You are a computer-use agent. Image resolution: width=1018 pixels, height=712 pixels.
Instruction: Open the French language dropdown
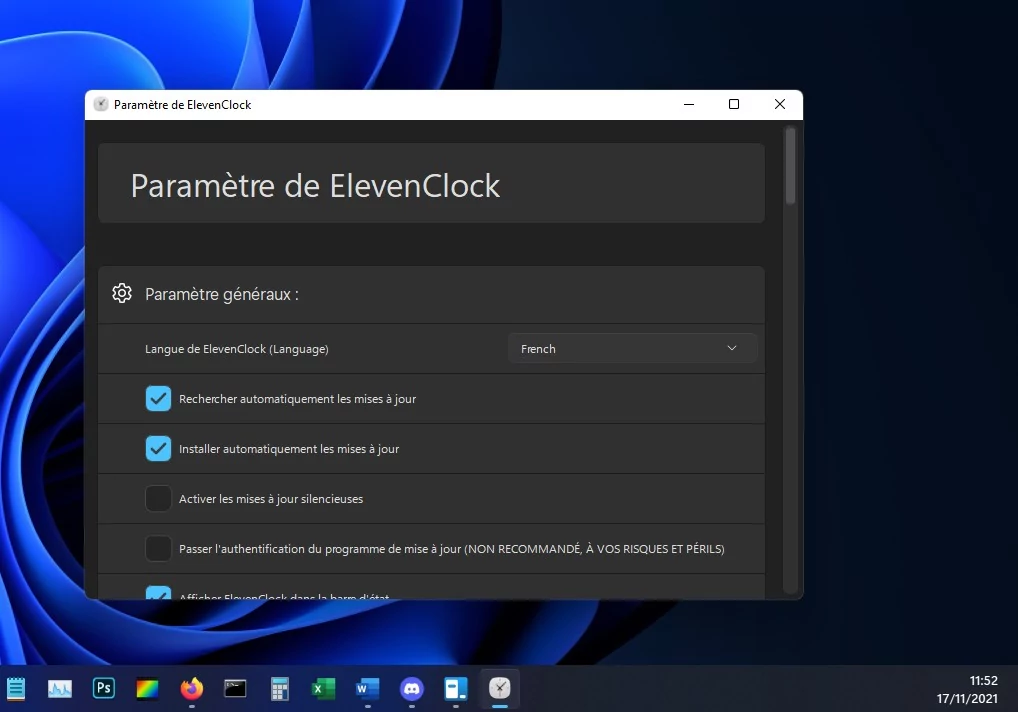(x=632, y=349)
